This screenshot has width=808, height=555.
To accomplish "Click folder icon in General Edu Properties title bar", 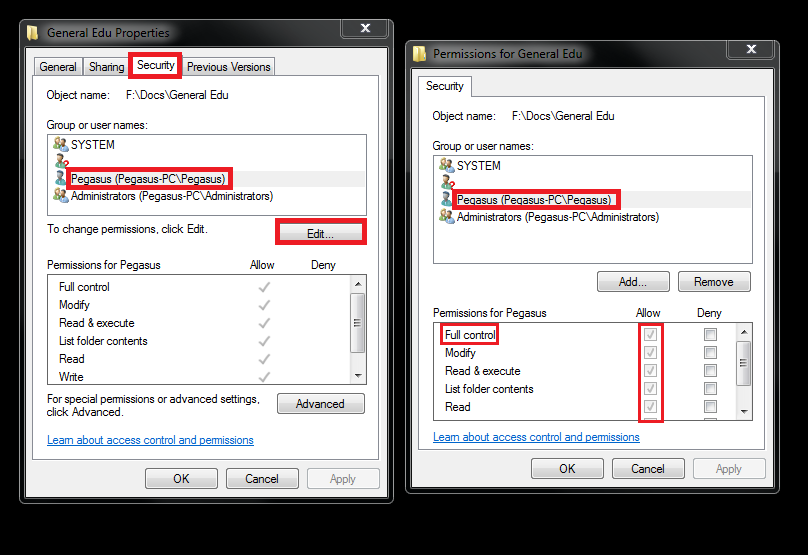I will click(x=32, y=33).
